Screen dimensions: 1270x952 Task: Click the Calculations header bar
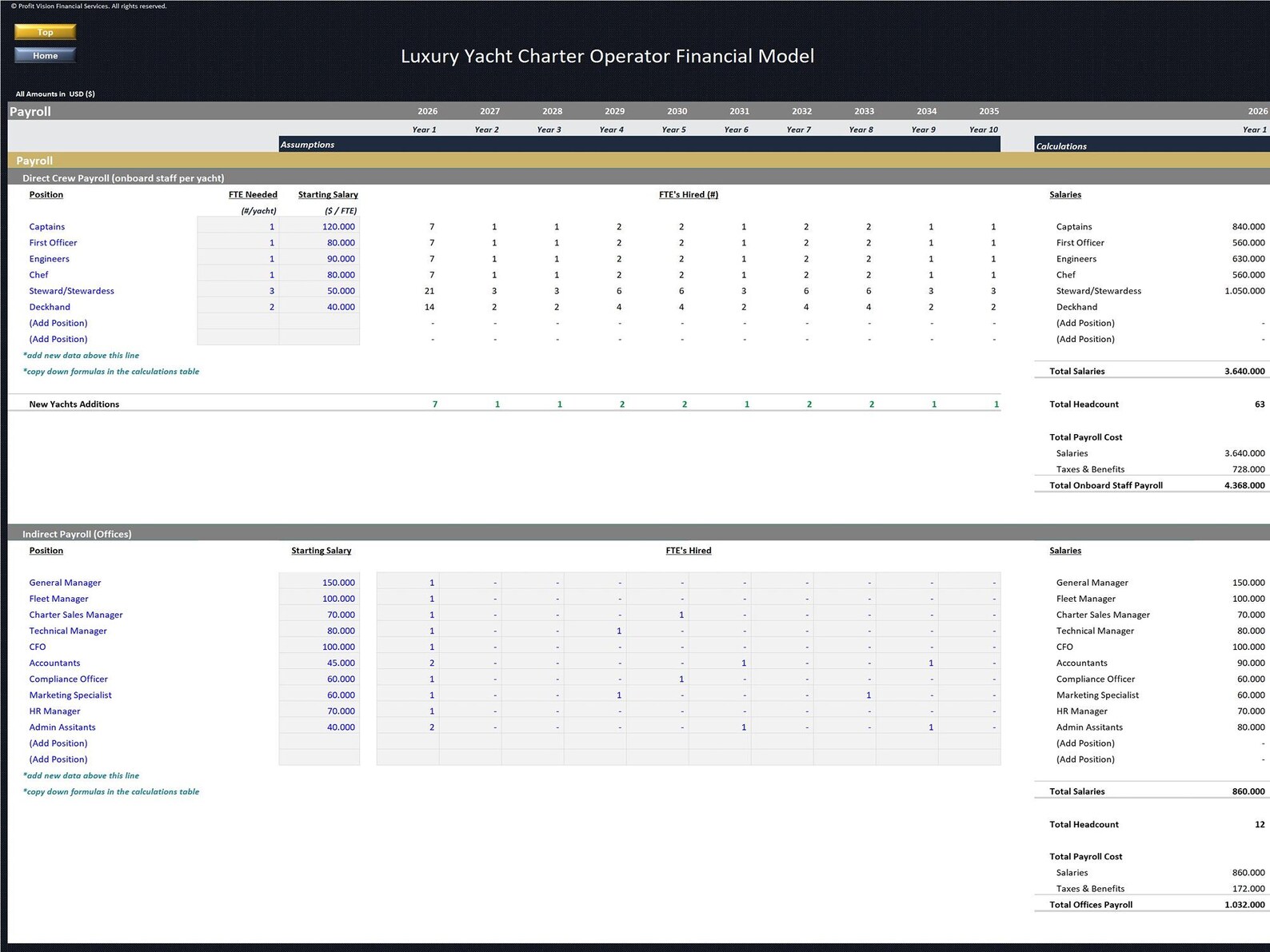[x=1152, y=145]
